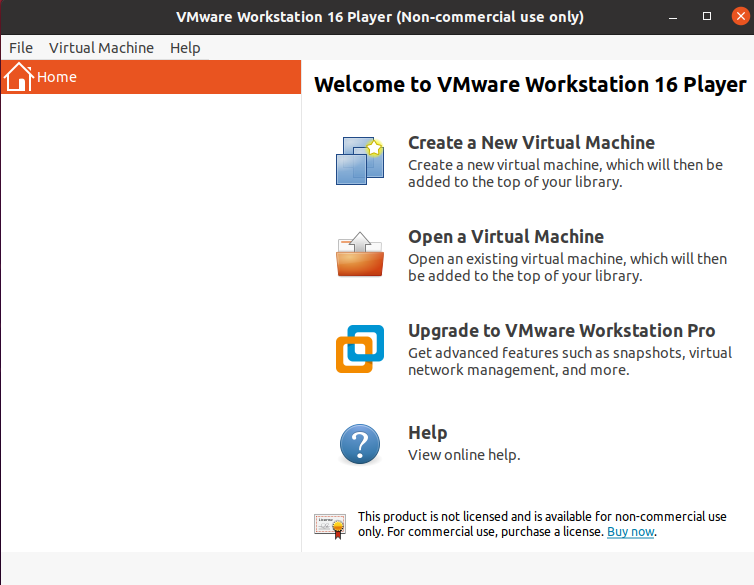This screenshot has width=754, height=585.
Task: Click the Open a Virtual Machine heading
Action: pos(506,237)
